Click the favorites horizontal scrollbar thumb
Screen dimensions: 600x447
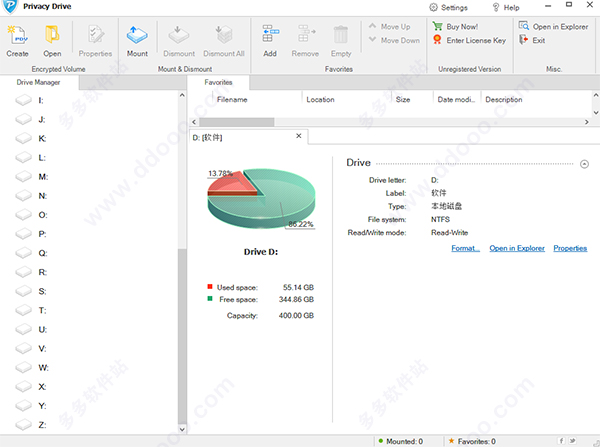point(236,122)
